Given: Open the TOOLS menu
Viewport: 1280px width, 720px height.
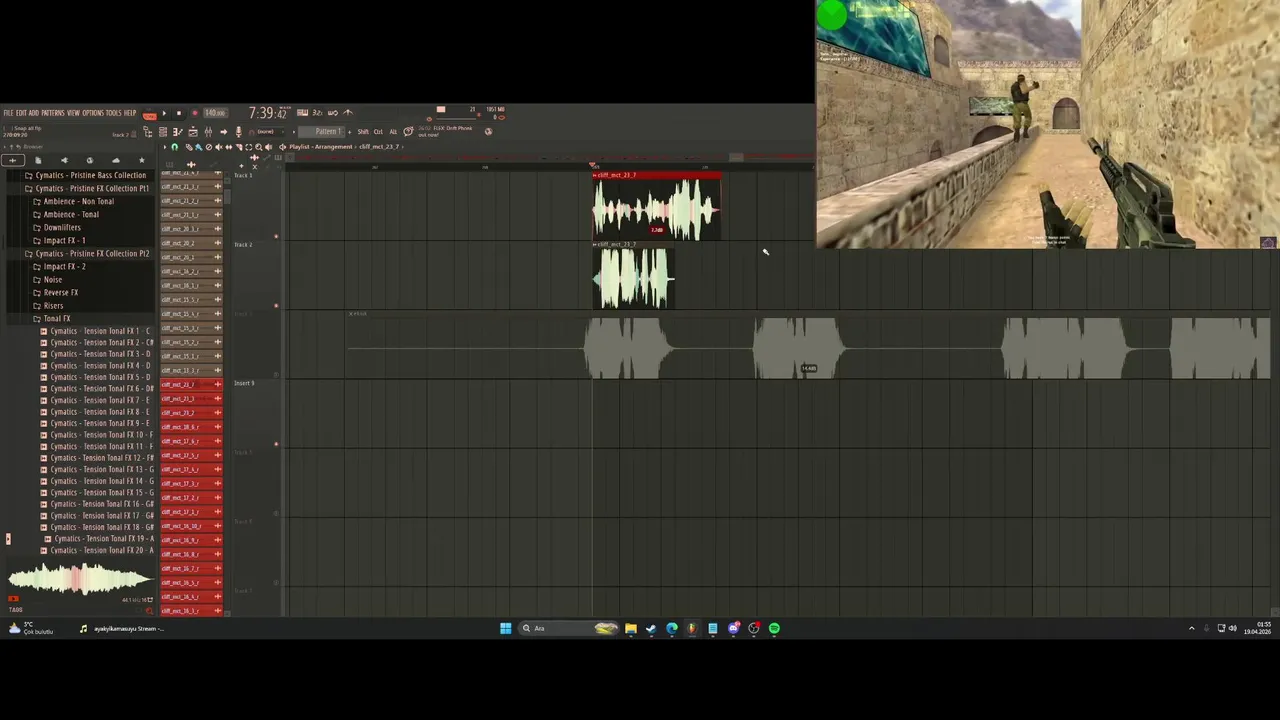Looking at the screenshot, I should coord(114,113).
